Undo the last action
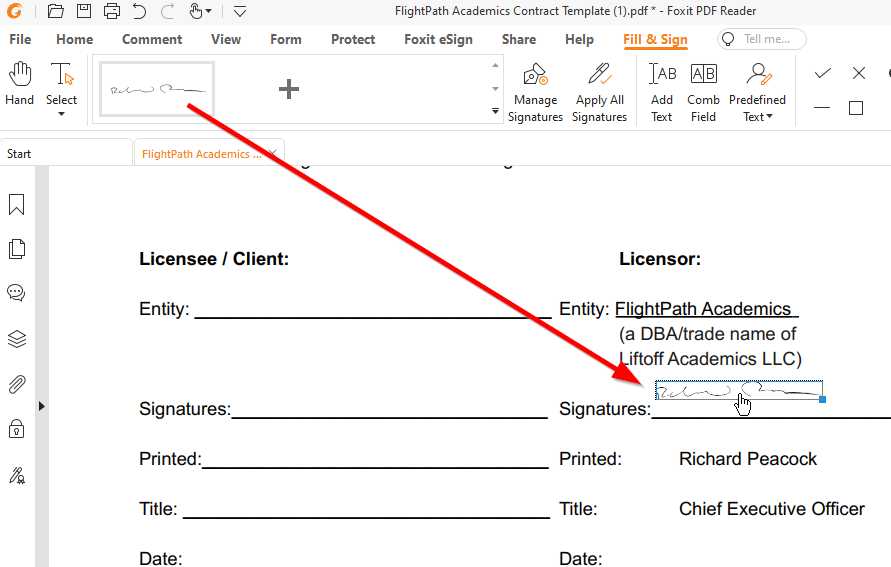This screenshot has height=567, width=891. 139,11
